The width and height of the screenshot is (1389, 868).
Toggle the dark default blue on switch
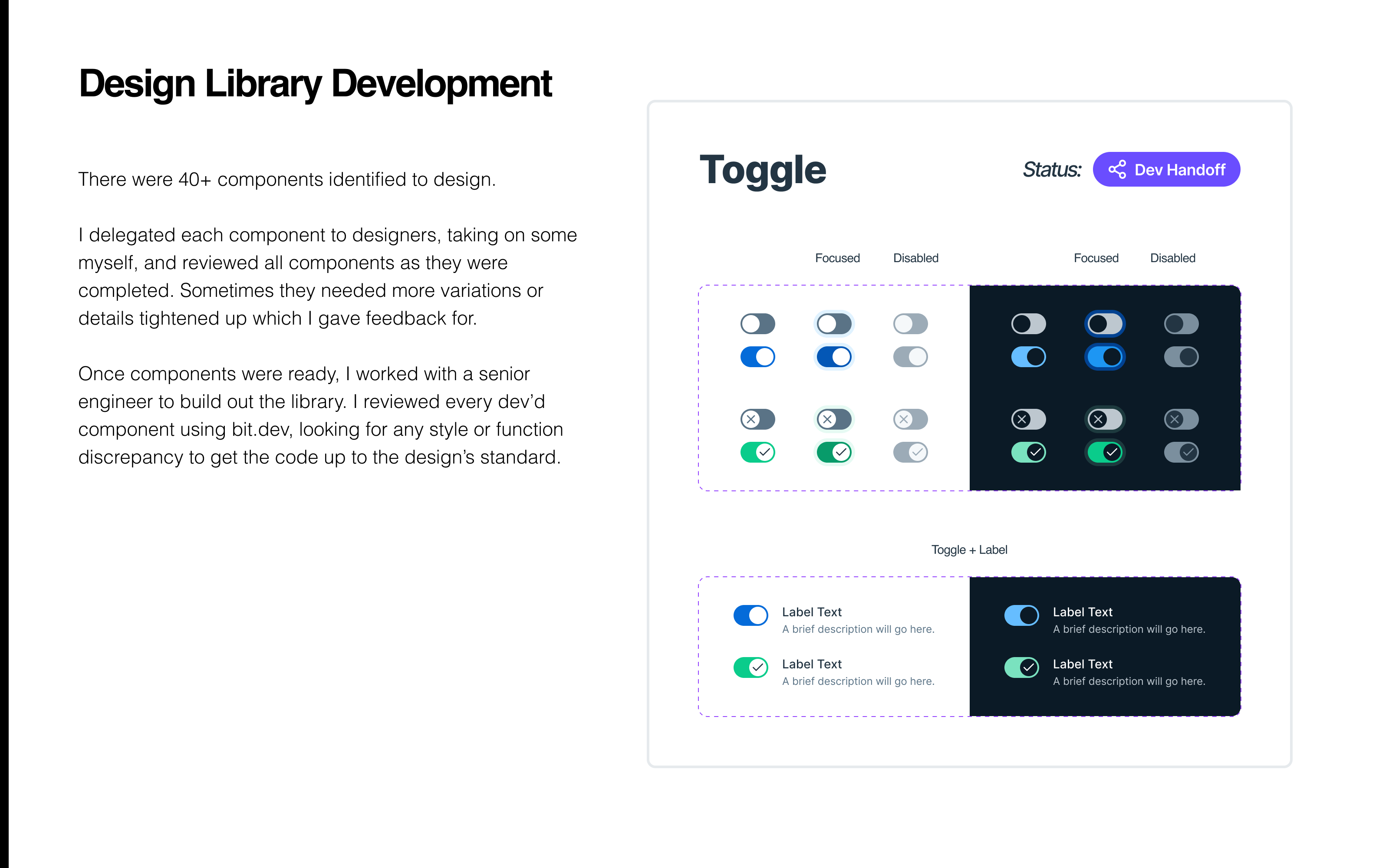click(x=1029, y=356)
